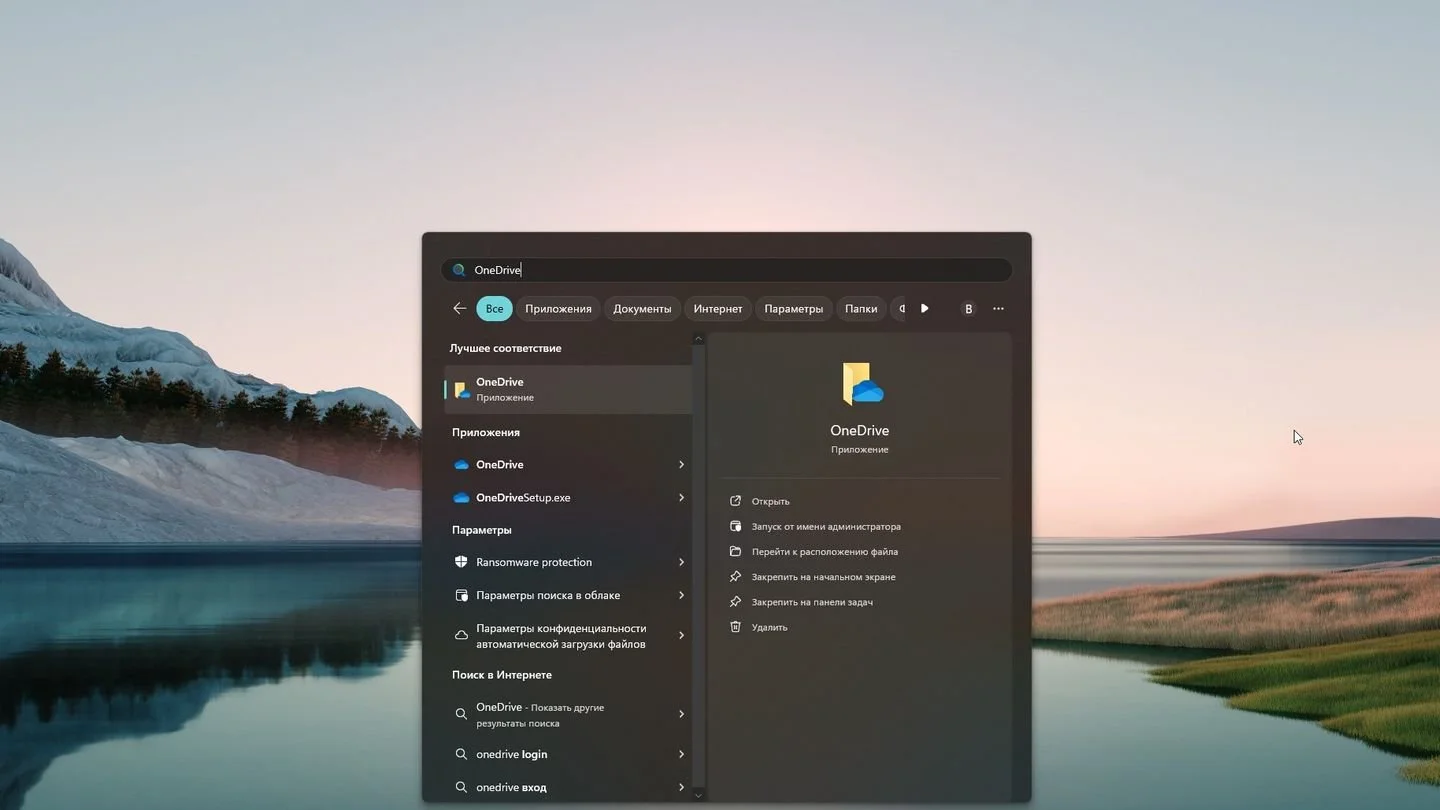Click the results list scroll-down arrow
This screenshot has width=1440, height=810.
coord(698,795)
